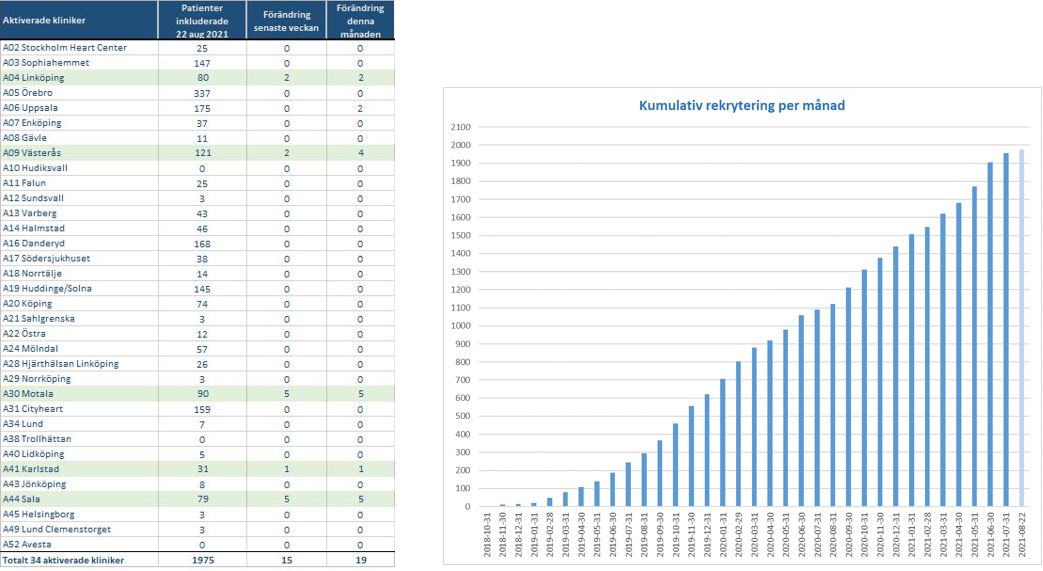Click the 2021-06-30 chart bar
Image resolution: width=1043 pixels, height=571 pixels.
coord(990,334)
